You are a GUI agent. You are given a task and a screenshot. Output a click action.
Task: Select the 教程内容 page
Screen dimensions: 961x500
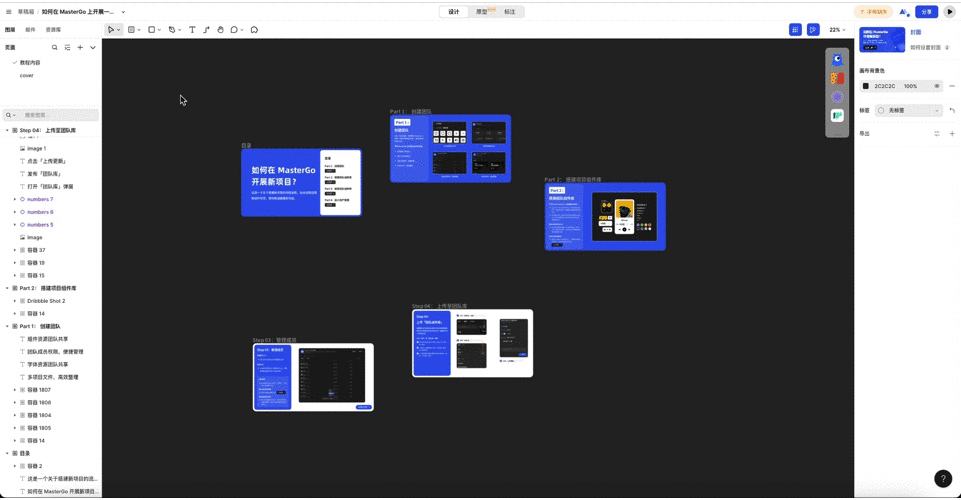(30, 62)
